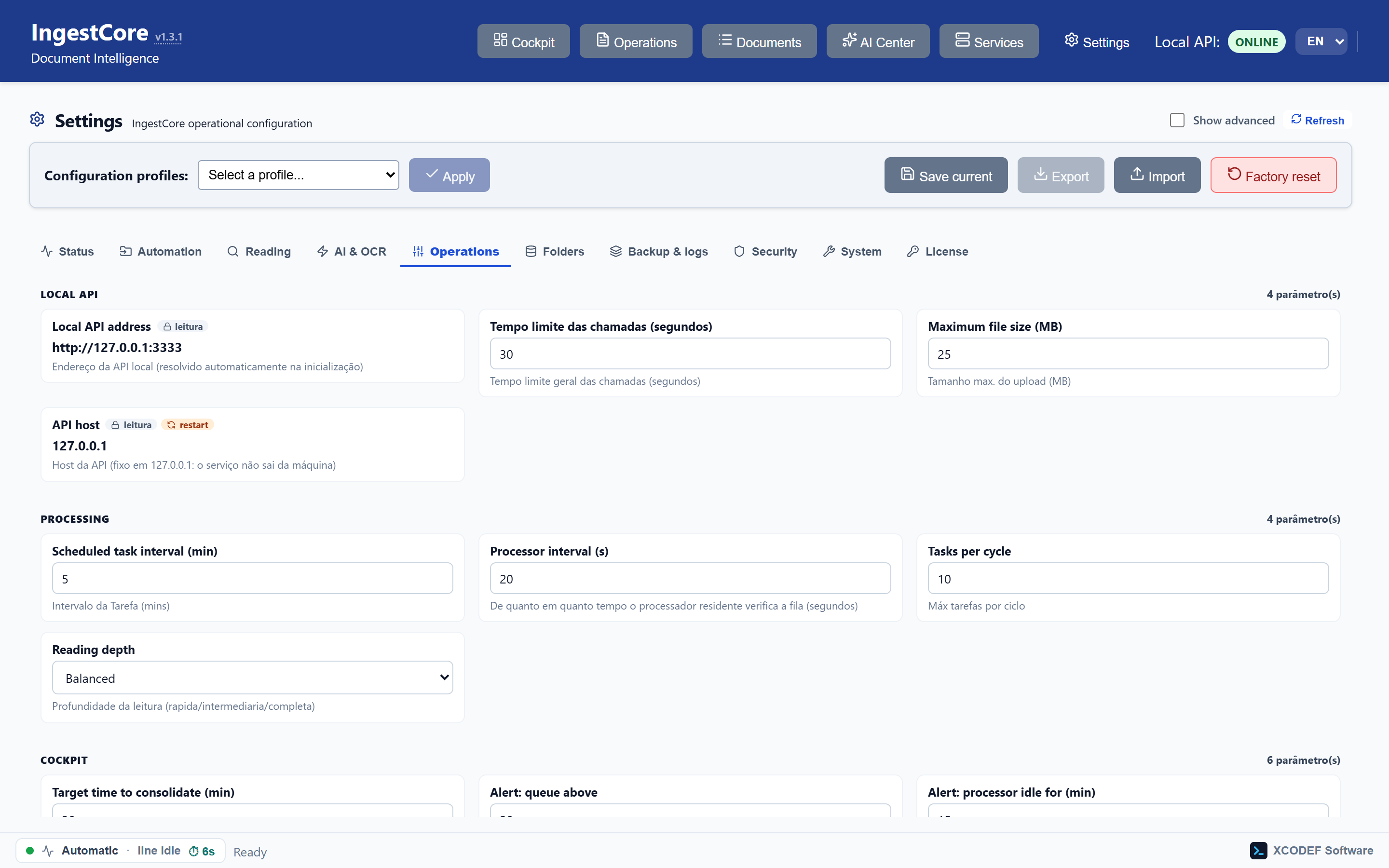Click the XCODEF Software logo icon
Viewport: 1389px width, 868px height.
click(x=1258, y=850)
